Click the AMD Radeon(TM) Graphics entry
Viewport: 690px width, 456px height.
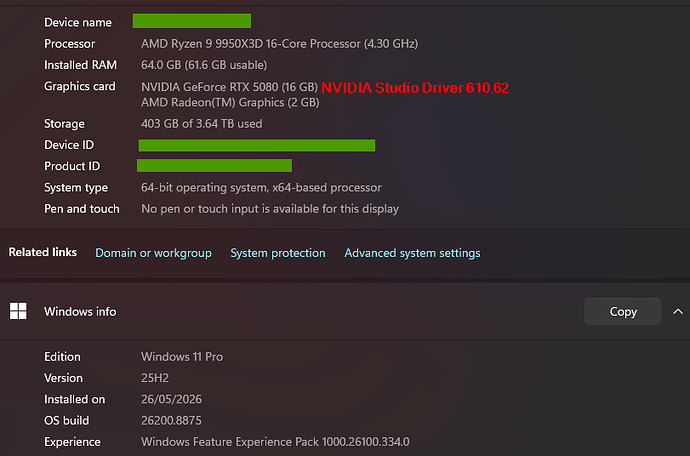[230, 103]
